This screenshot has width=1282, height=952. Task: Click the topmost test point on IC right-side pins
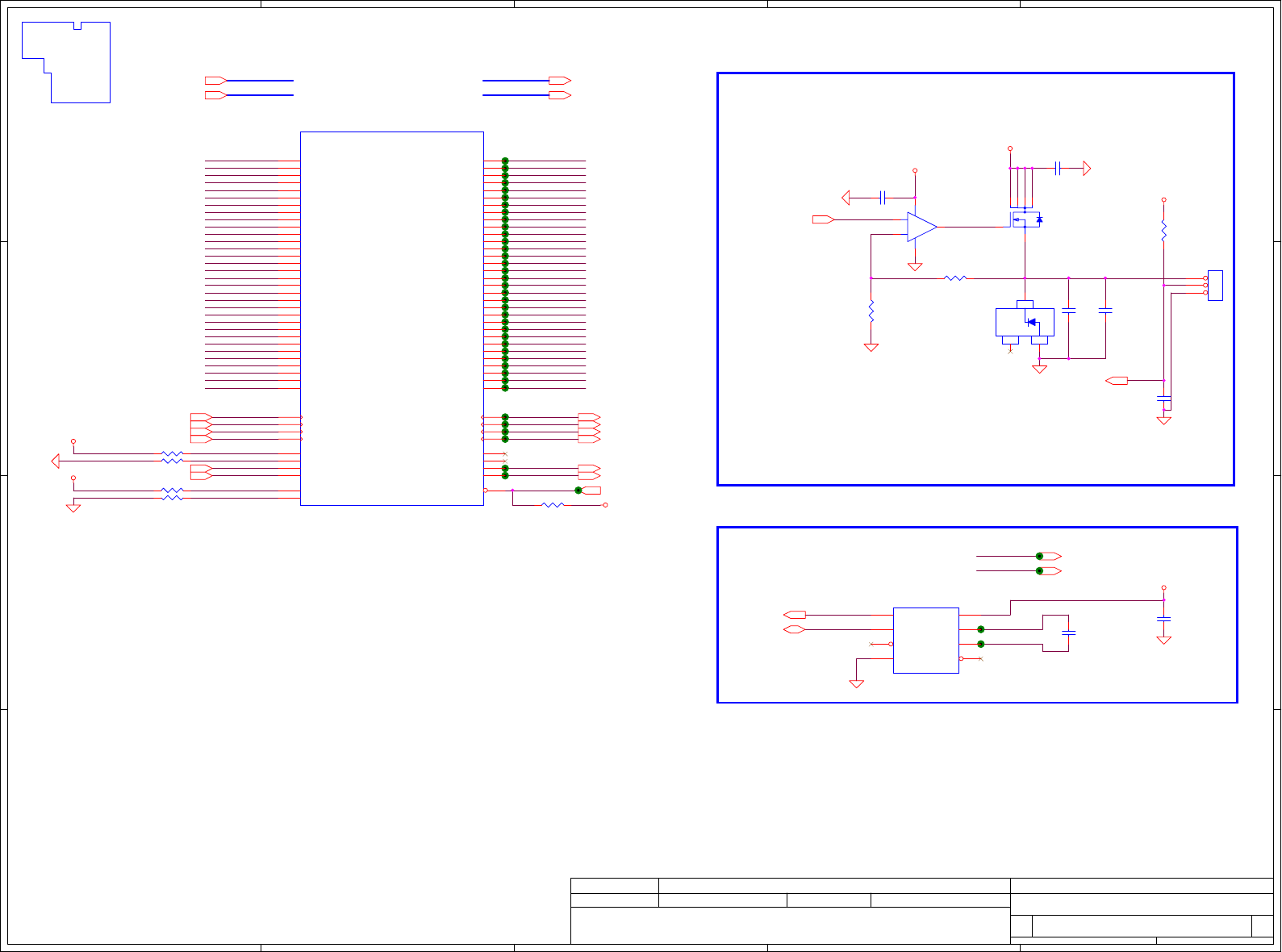[505, 161]
